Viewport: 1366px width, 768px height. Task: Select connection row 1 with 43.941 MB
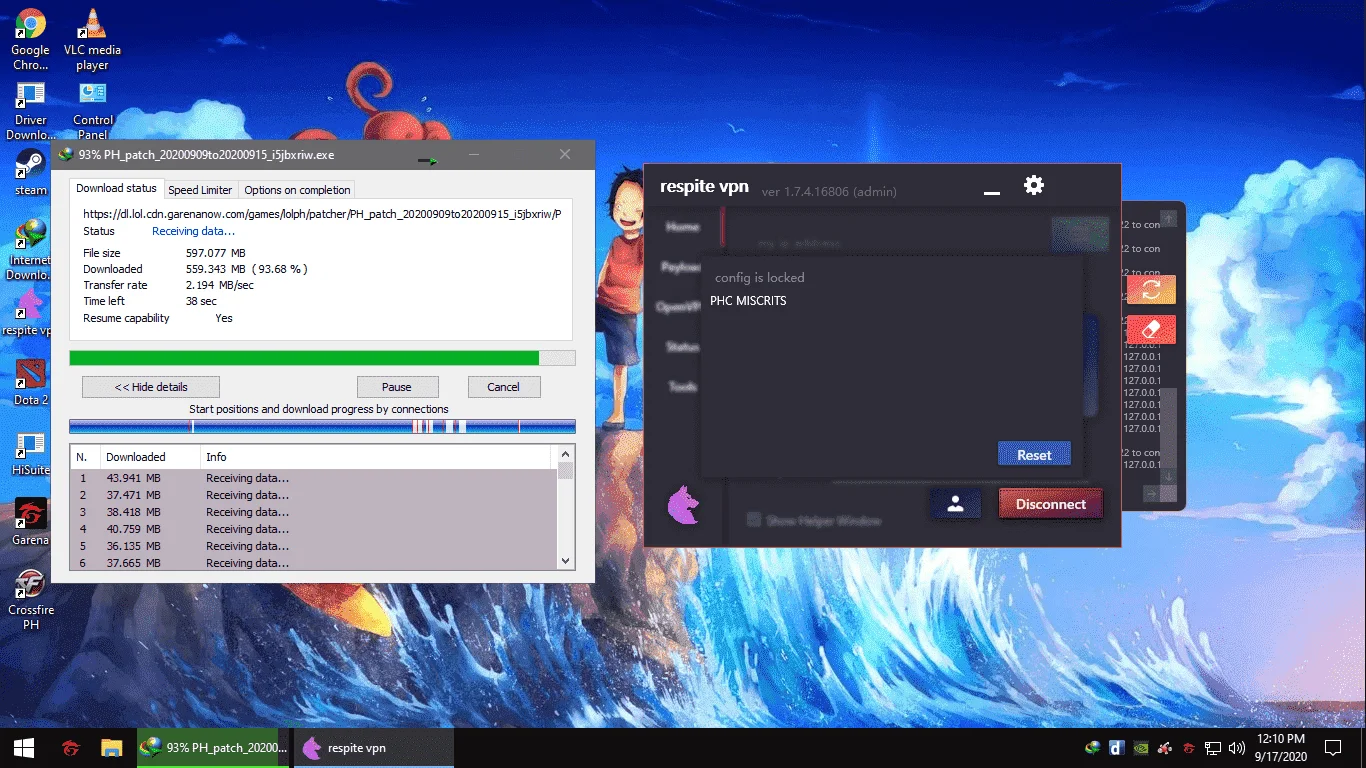[x=314, y=478]
